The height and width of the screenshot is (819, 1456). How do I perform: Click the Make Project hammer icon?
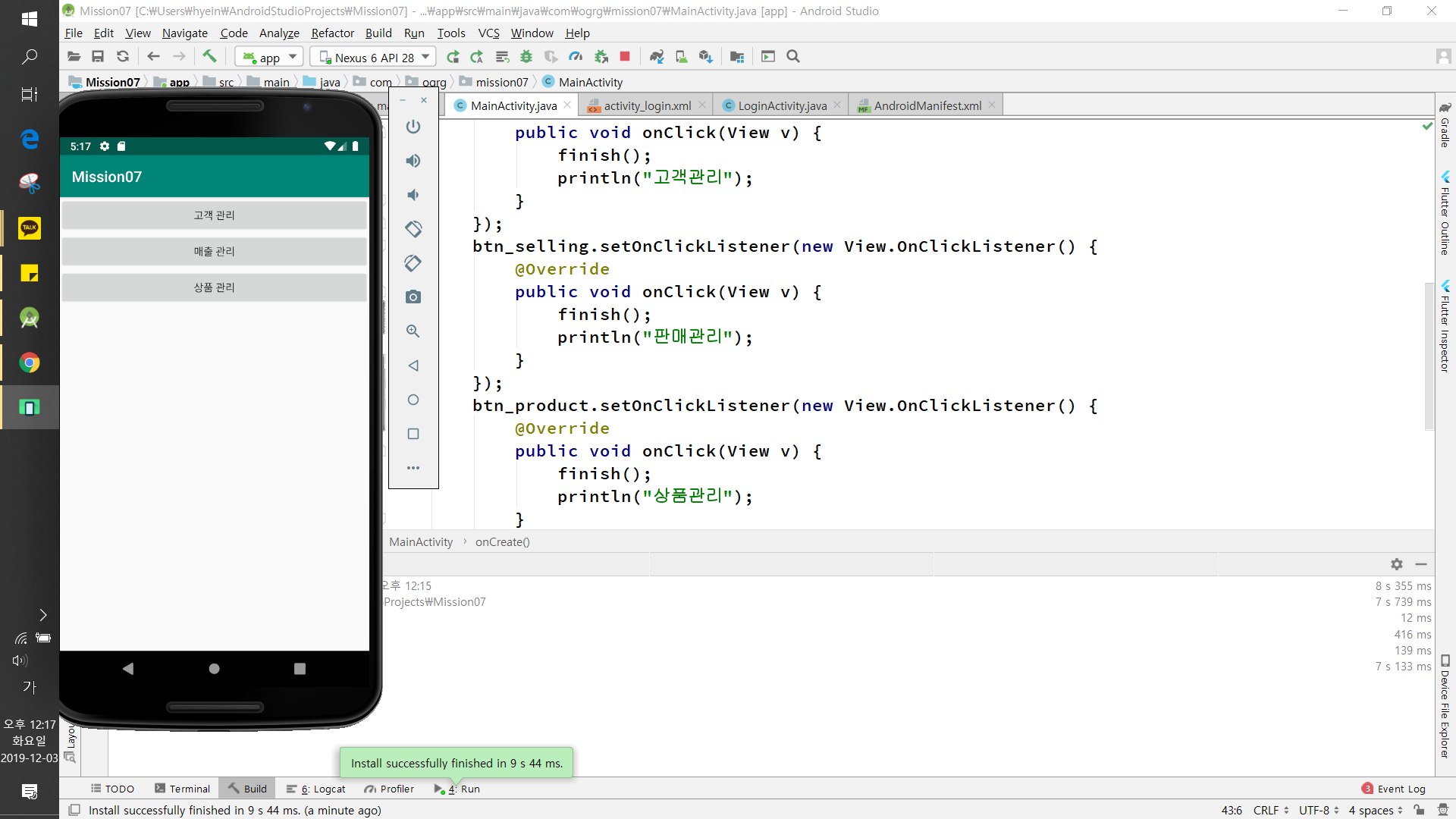pyautogui.click(x=209, y=56)
